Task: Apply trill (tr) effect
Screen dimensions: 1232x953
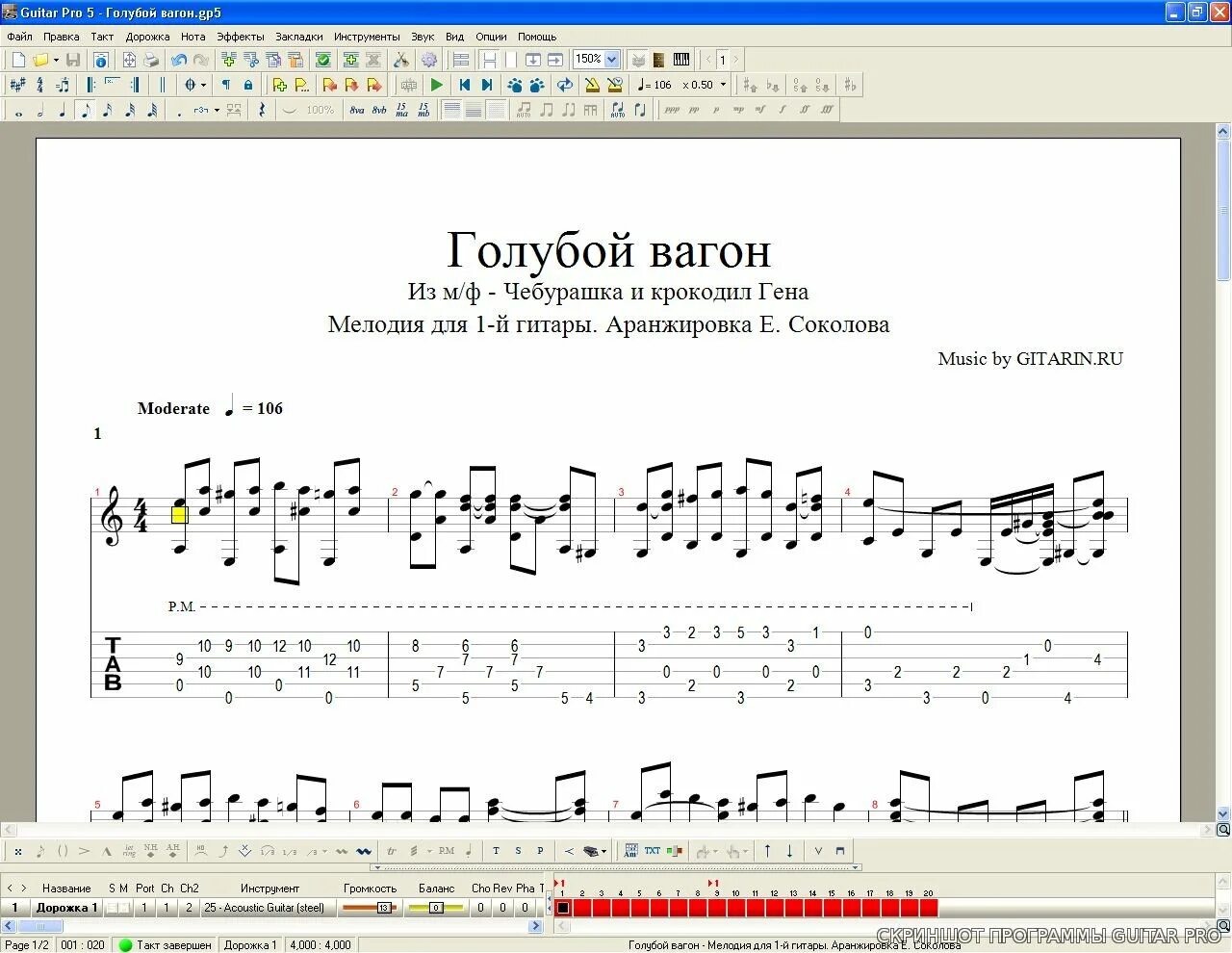Action: tap(392, 851)
